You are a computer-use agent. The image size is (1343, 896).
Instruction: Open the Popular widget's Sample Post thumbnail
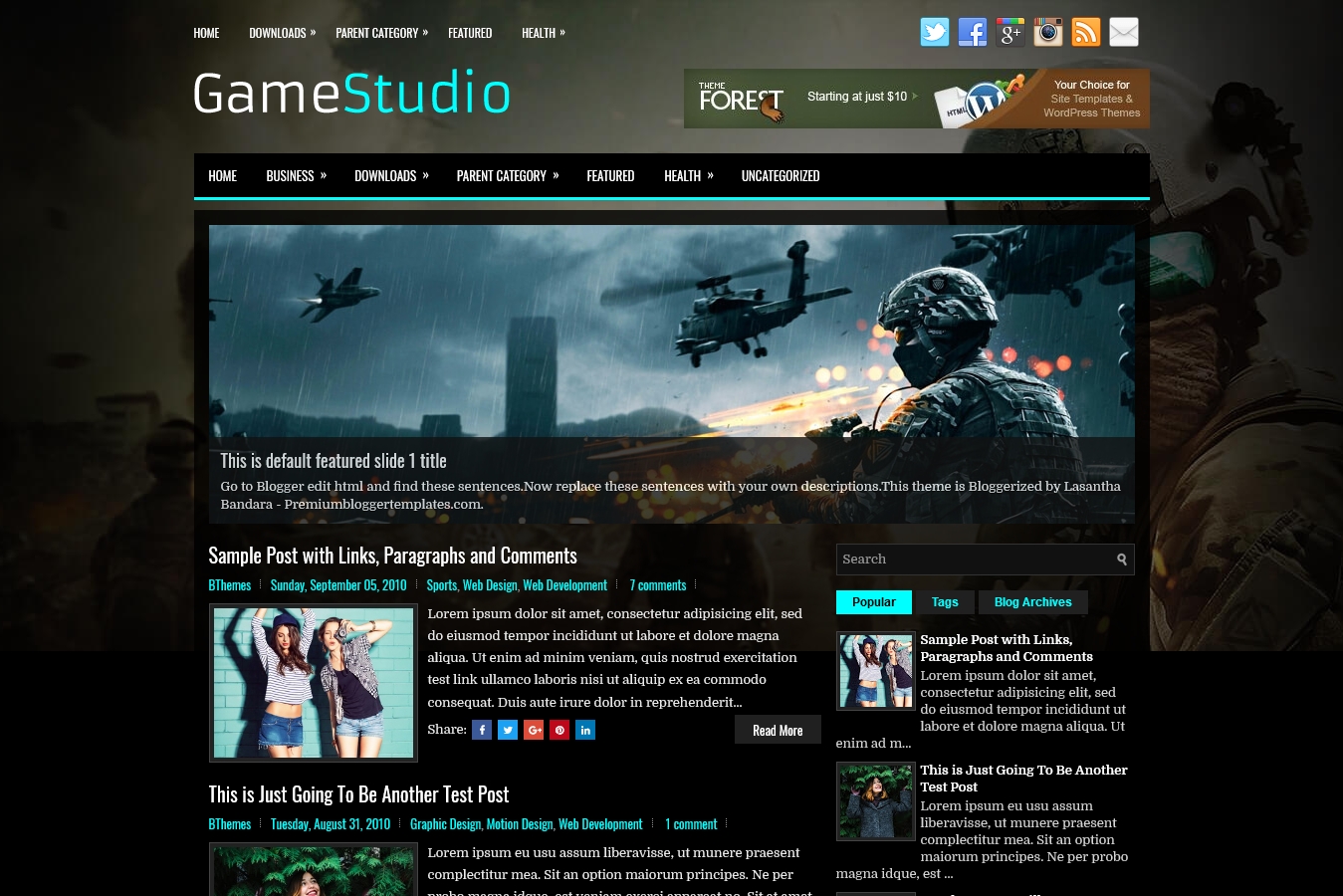[x=876, y=671]
